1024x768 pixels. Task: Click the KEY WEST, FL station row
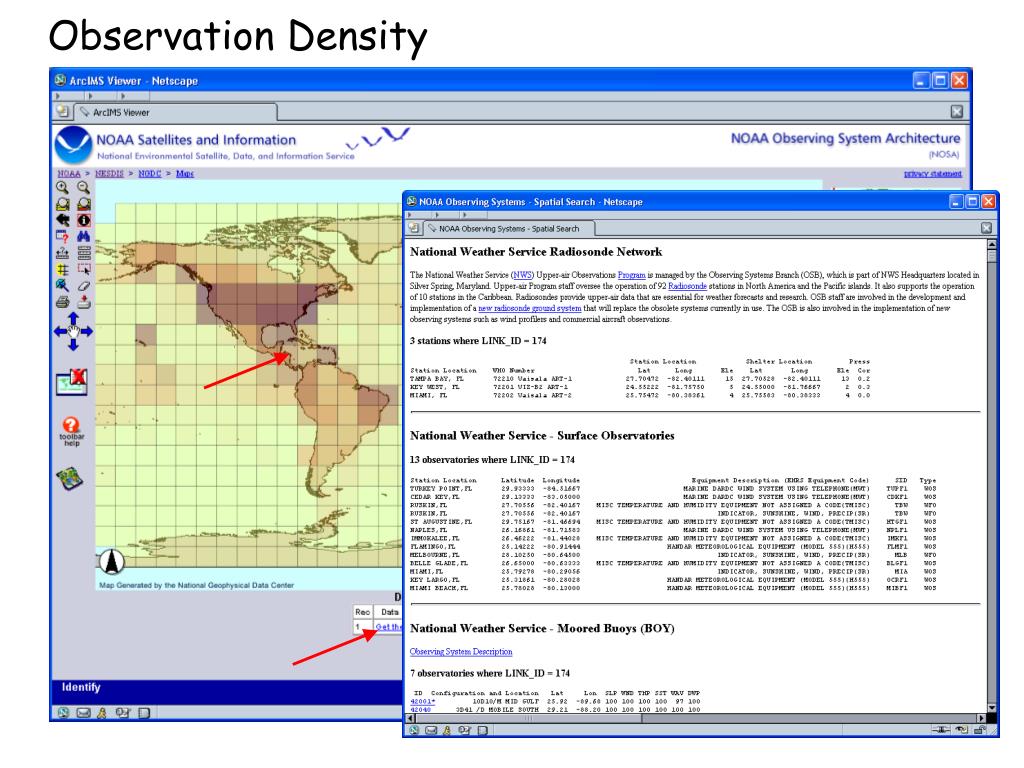[640, 387]
